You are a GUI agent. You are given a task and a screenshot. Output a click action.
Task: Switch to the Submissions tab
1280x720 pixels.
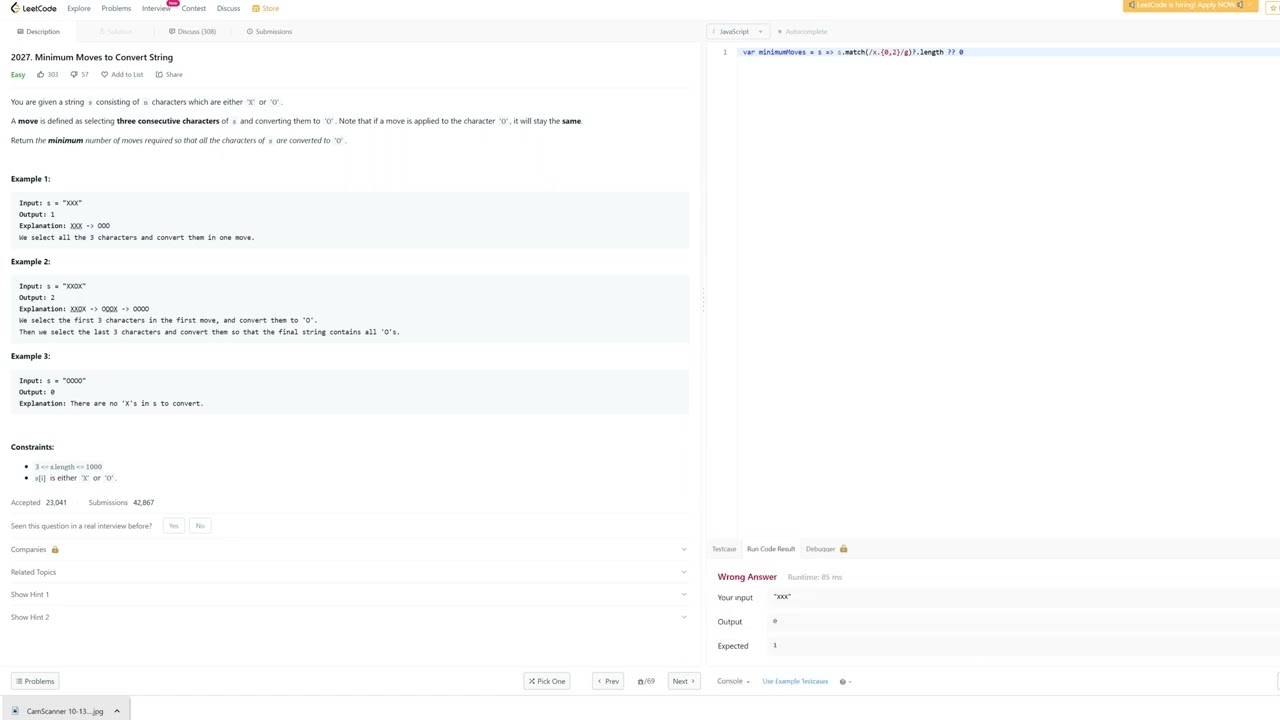(269, 32)
